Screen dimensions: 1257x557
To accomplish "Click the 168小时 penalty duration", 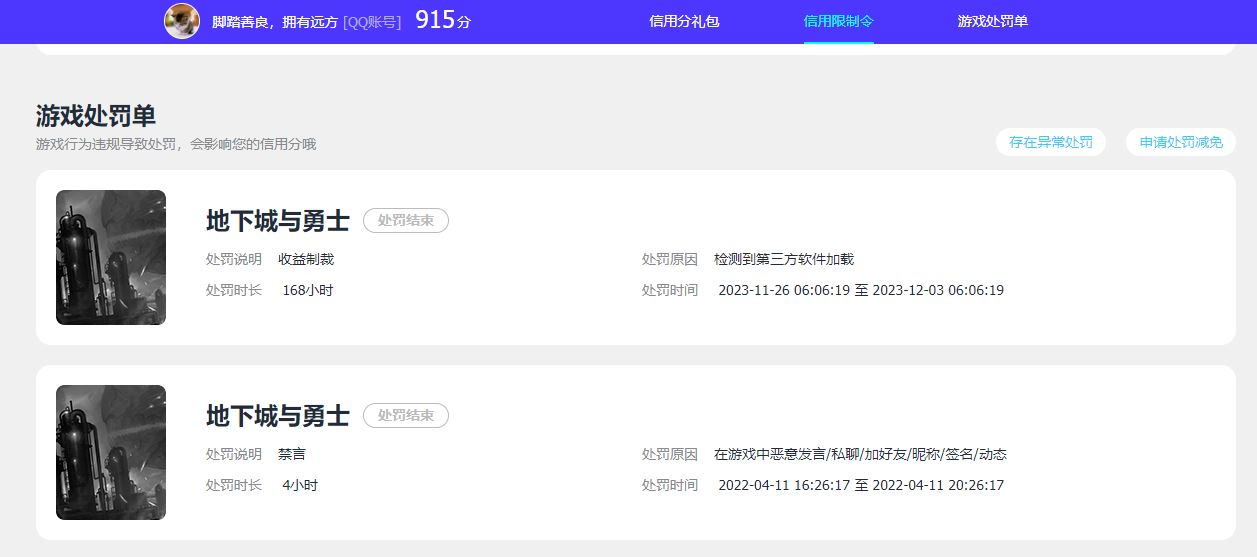I will [307, 290].
